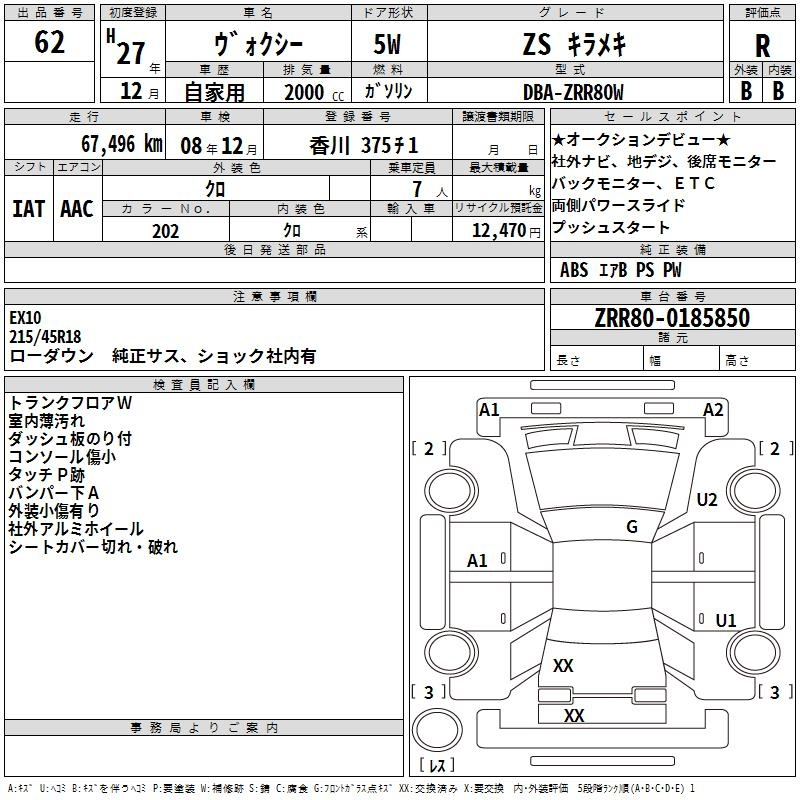Select the car name ヴォクシー

click(x=259, y=45)
